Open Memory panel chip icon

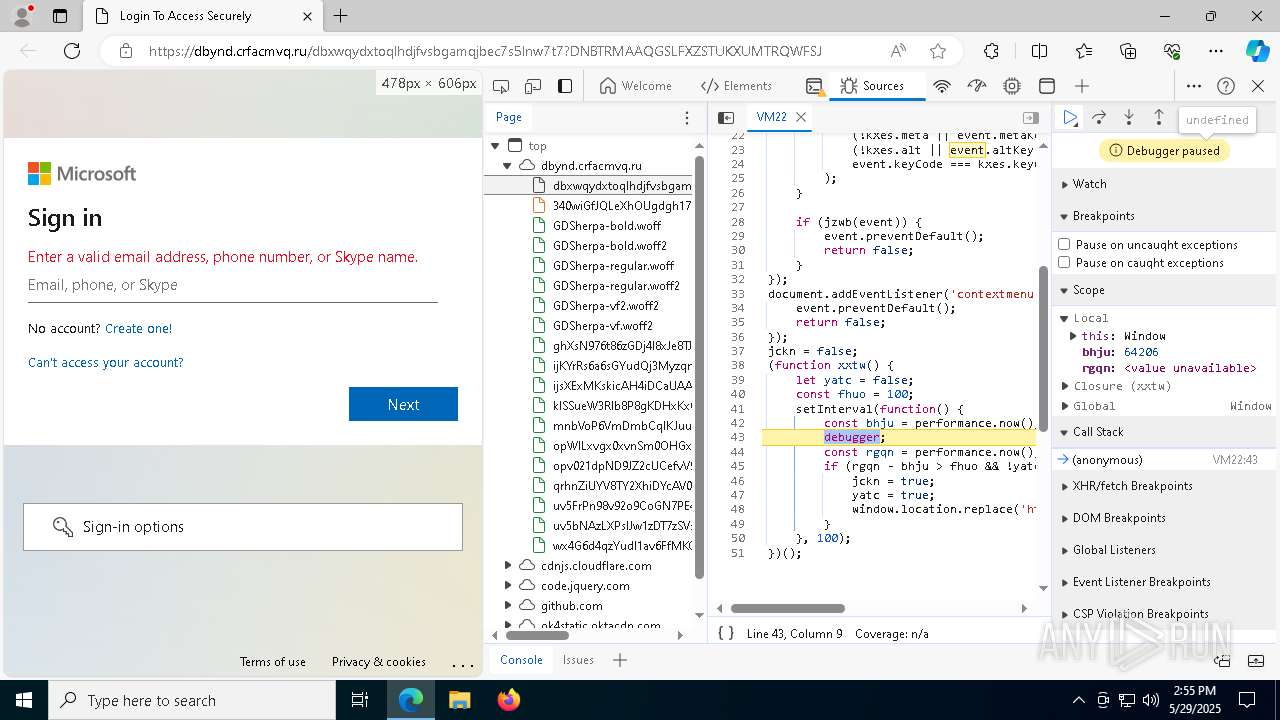pyautogui.click(x=1012, y=86)
